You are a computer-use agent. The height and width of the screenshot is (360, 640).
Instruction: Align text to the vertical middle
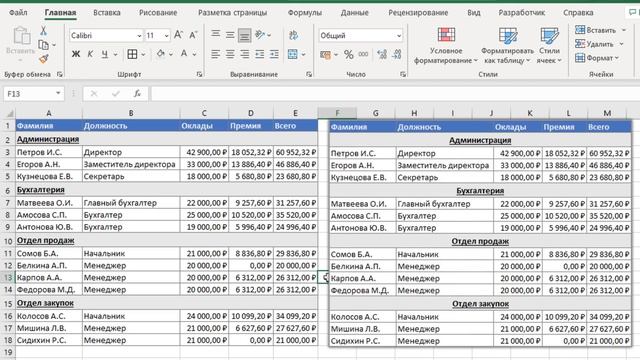point(230,35)
